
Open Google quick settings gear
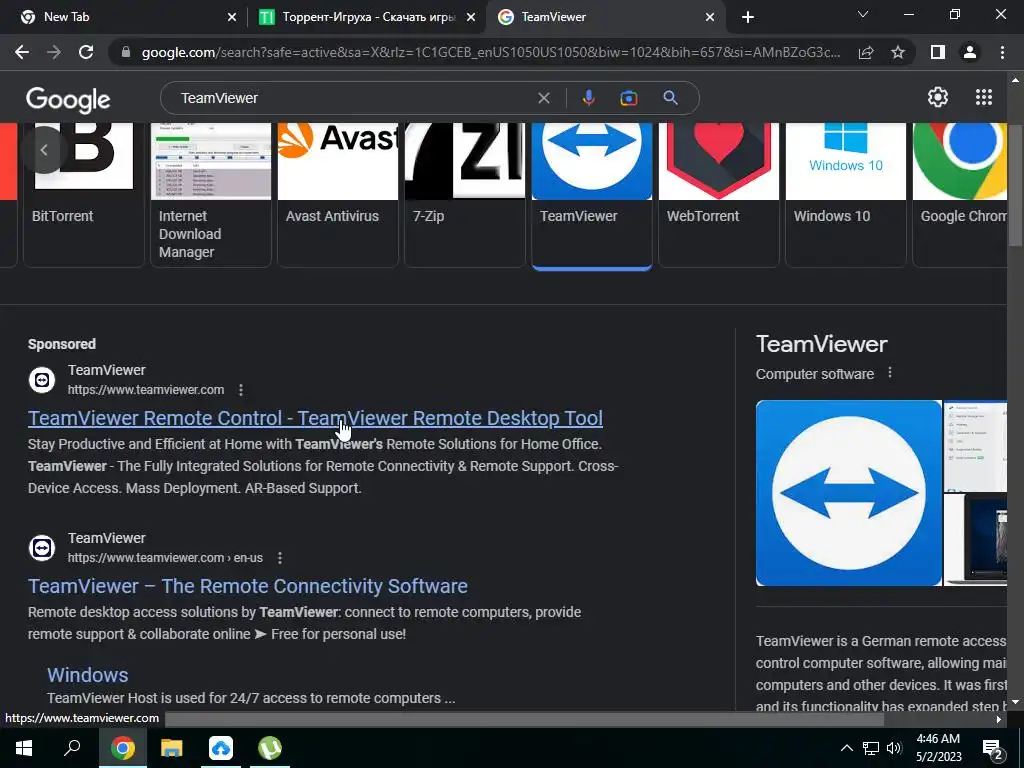pyautogui.click(x=938, y=97)
